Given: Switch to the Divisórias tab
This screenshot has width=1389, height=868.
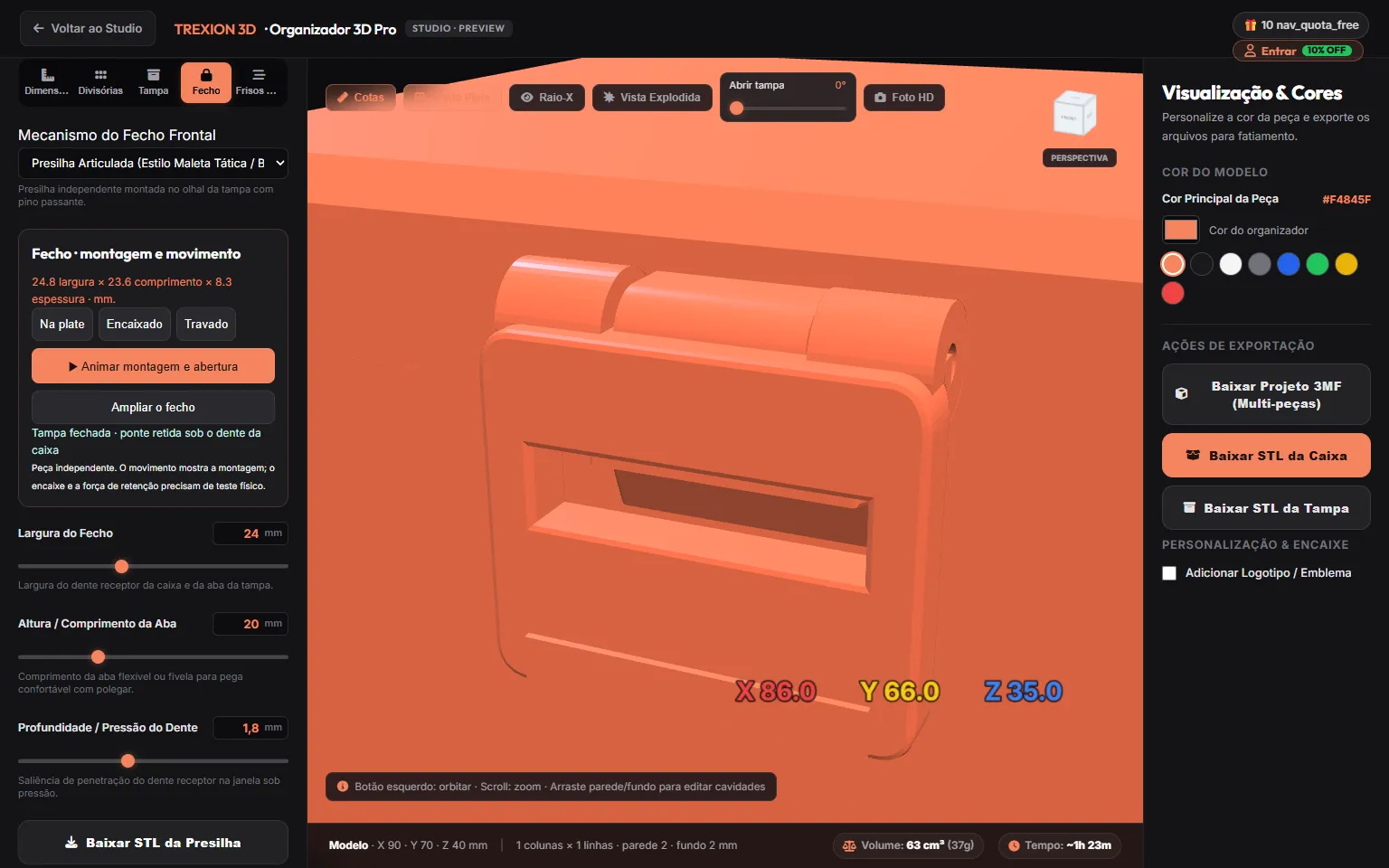Looking at the screenshot, I should click(x=100, y=81).
